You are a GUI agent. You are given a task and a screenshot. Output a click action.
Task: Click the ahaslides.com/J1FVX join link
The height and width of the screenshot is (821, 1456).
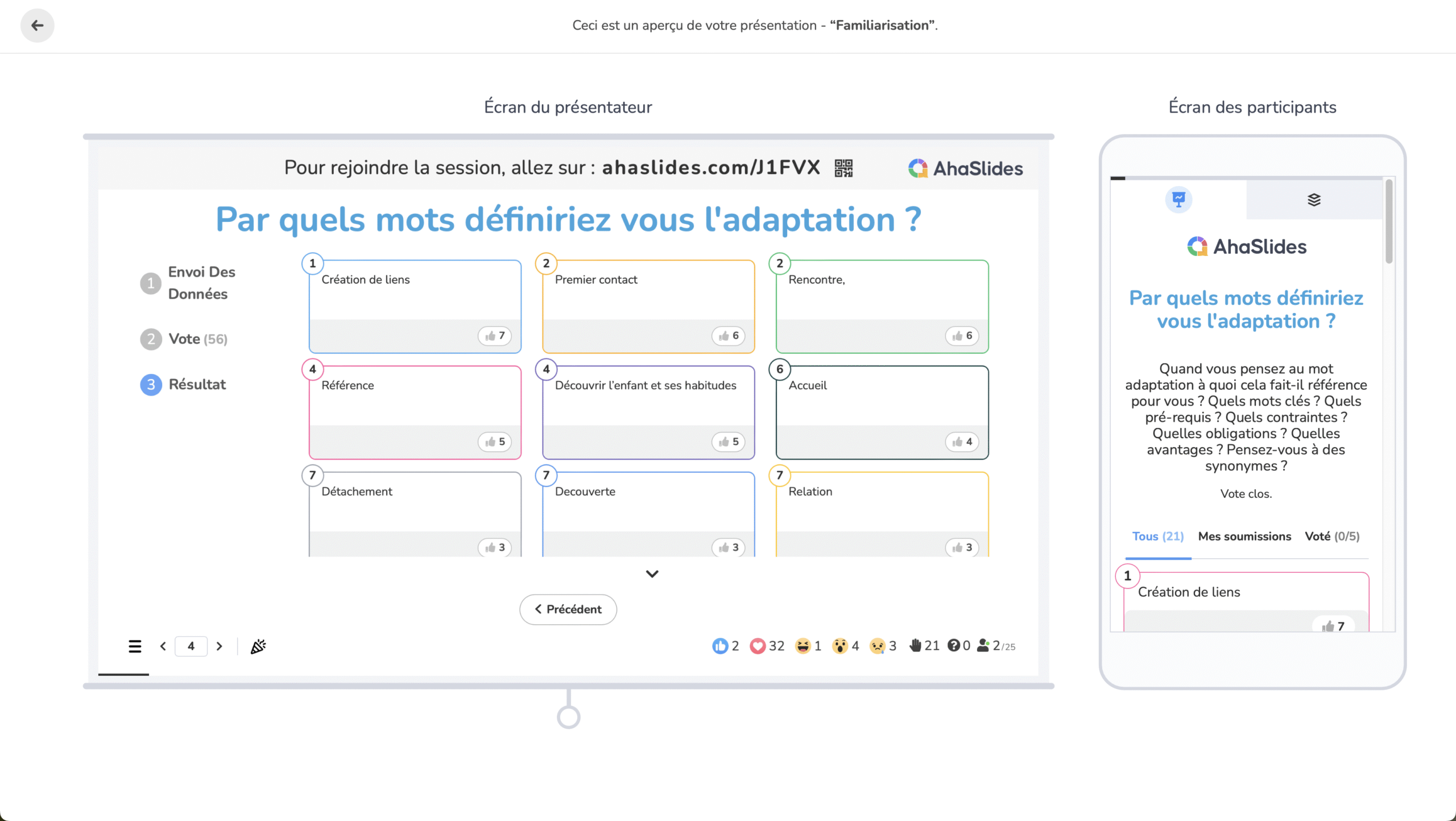(x=711, y=168)
